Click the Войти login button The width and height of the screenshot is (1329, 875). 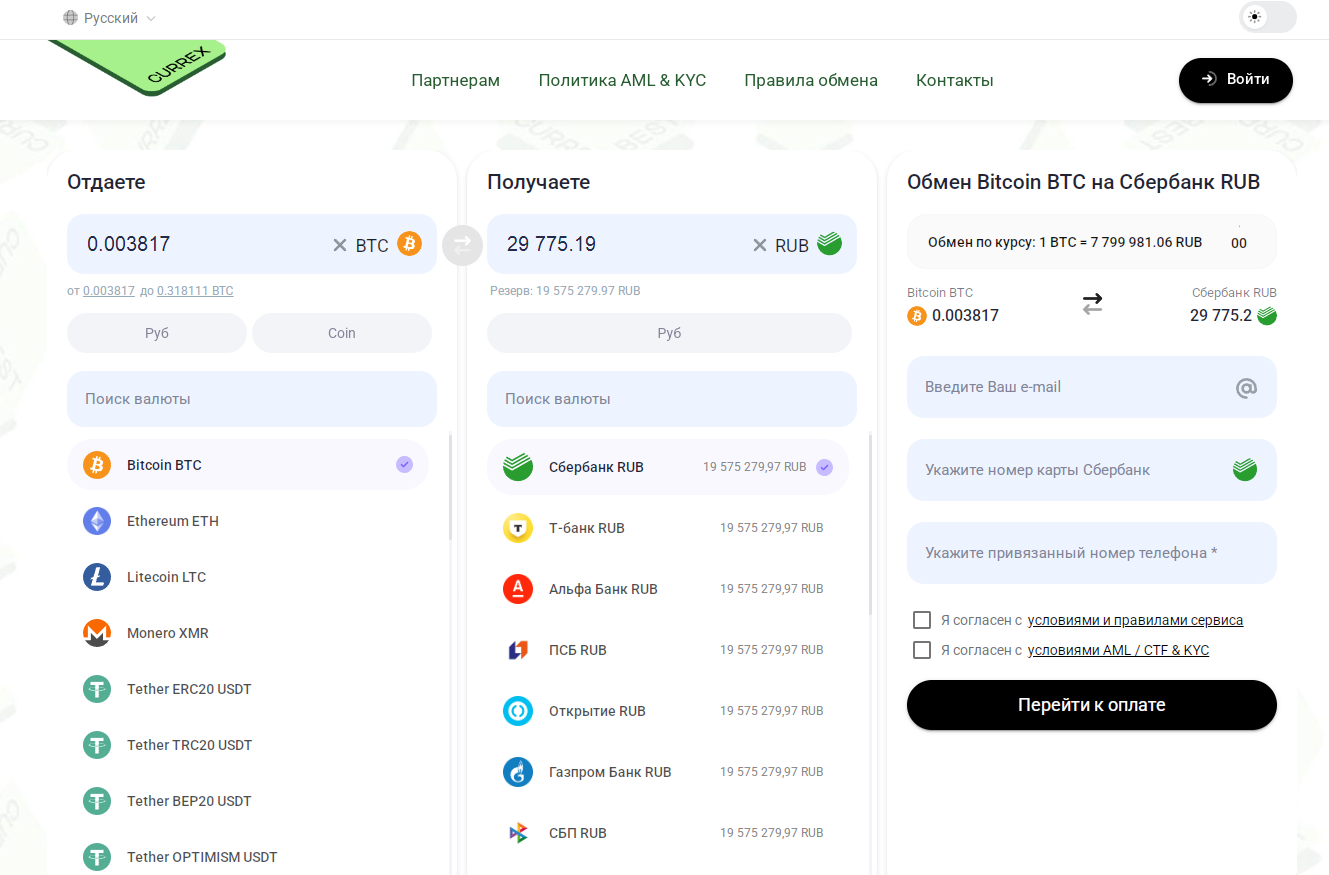coord(1235,80)
